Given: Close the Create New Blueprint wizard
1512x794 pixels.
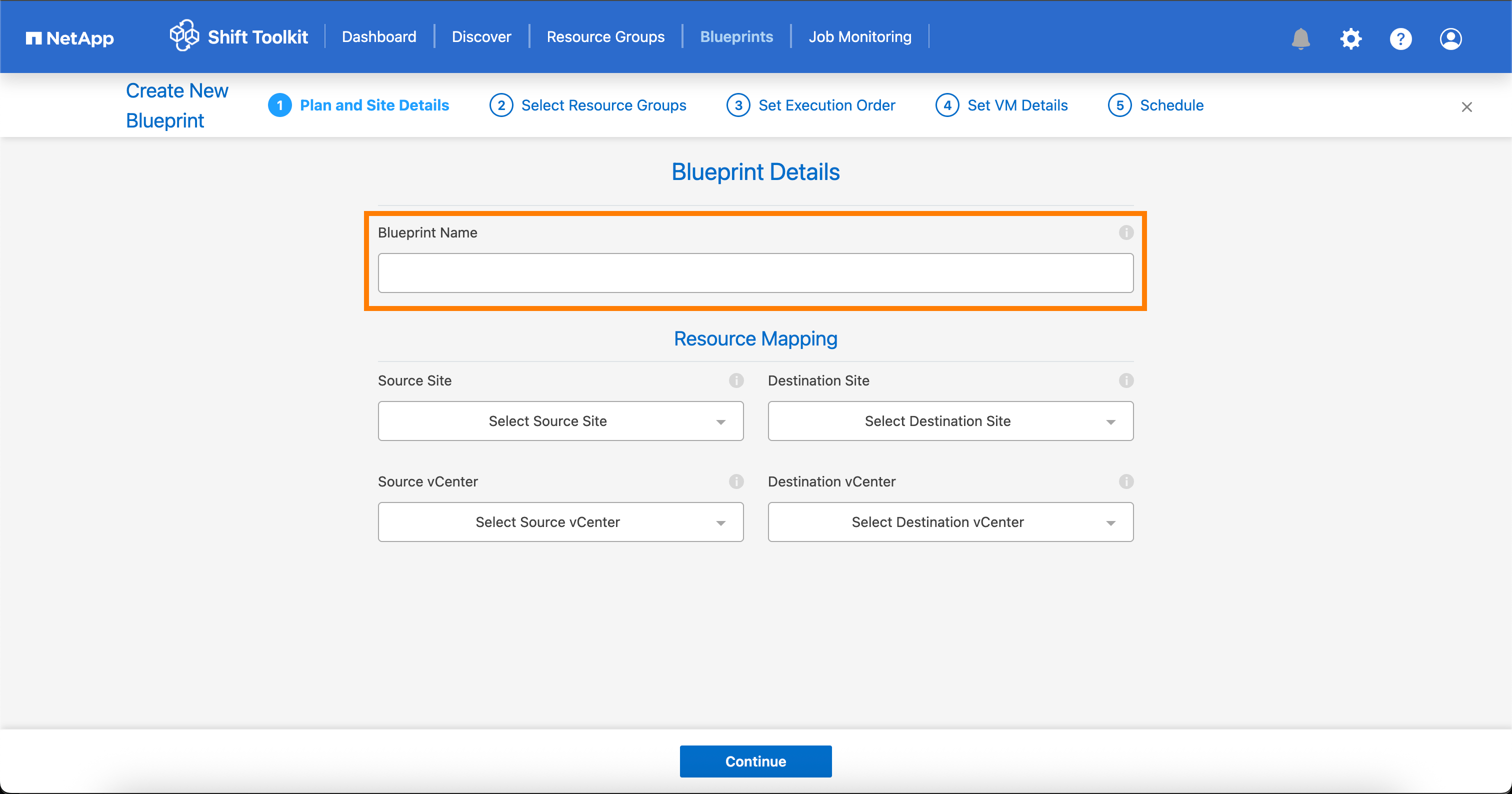Looking at the screenshot, I should coord(1467,107).
